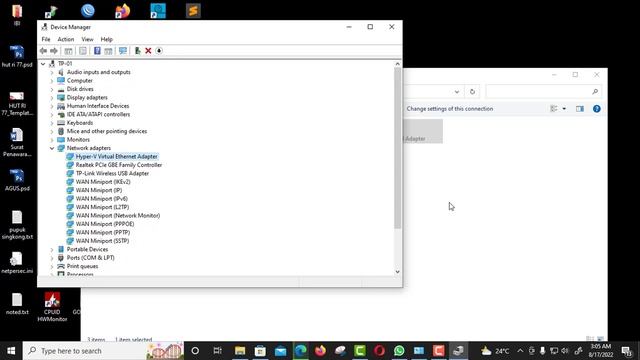640x360 pixels.
Task: Open WhatsApp from the taskbar
Action: 399,351
